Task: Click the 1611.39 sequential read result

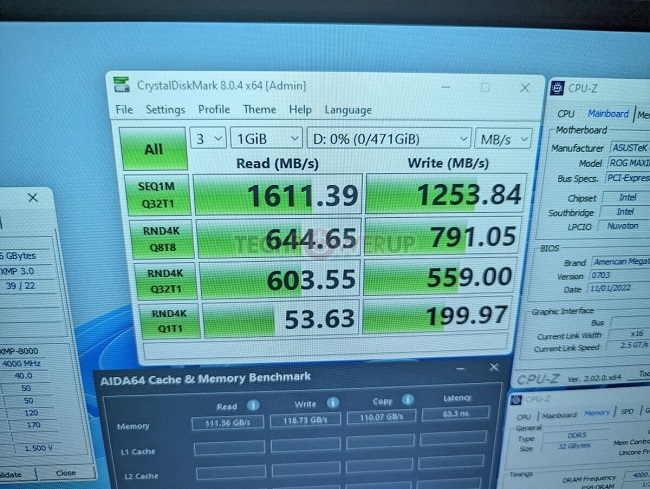Action: [x=278, y=195]
